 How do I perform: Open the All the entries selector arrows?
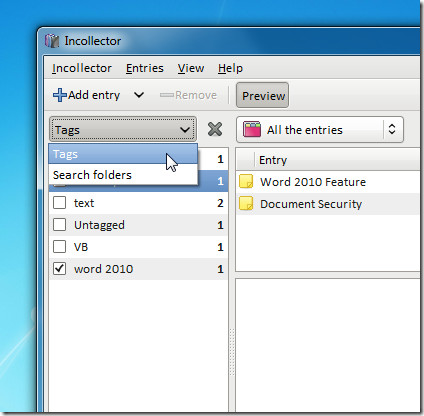(392, 129)
